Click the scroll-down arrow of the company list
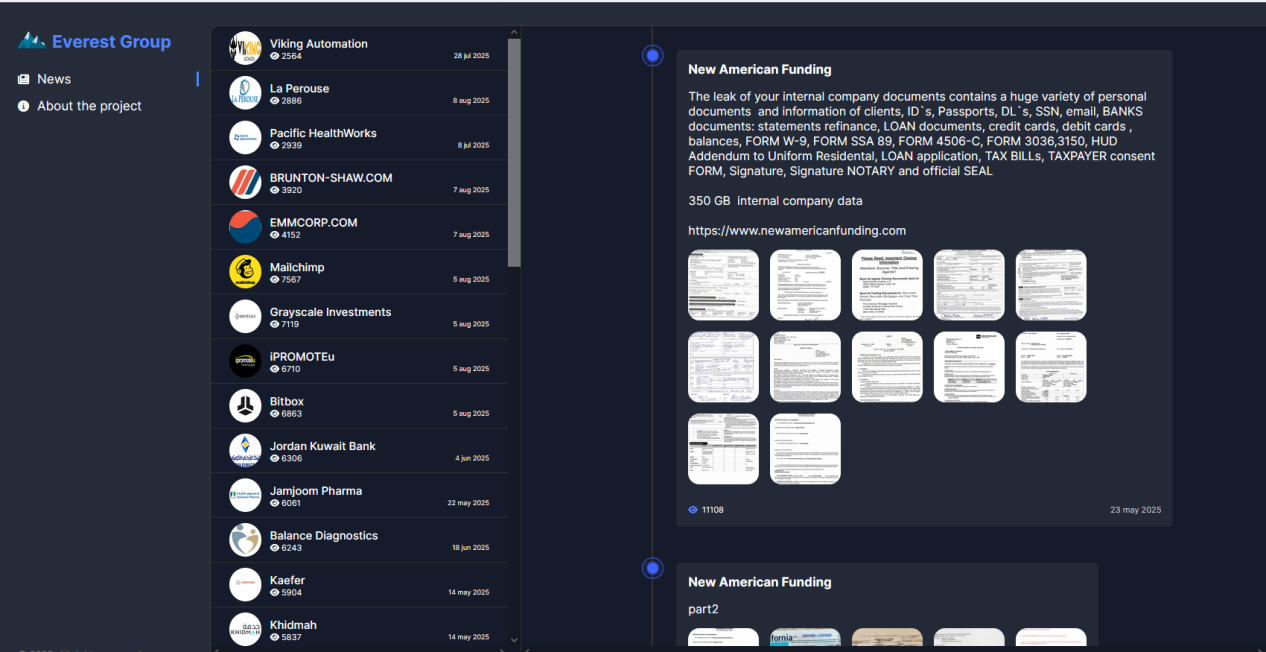 click(x=514, y=639)
